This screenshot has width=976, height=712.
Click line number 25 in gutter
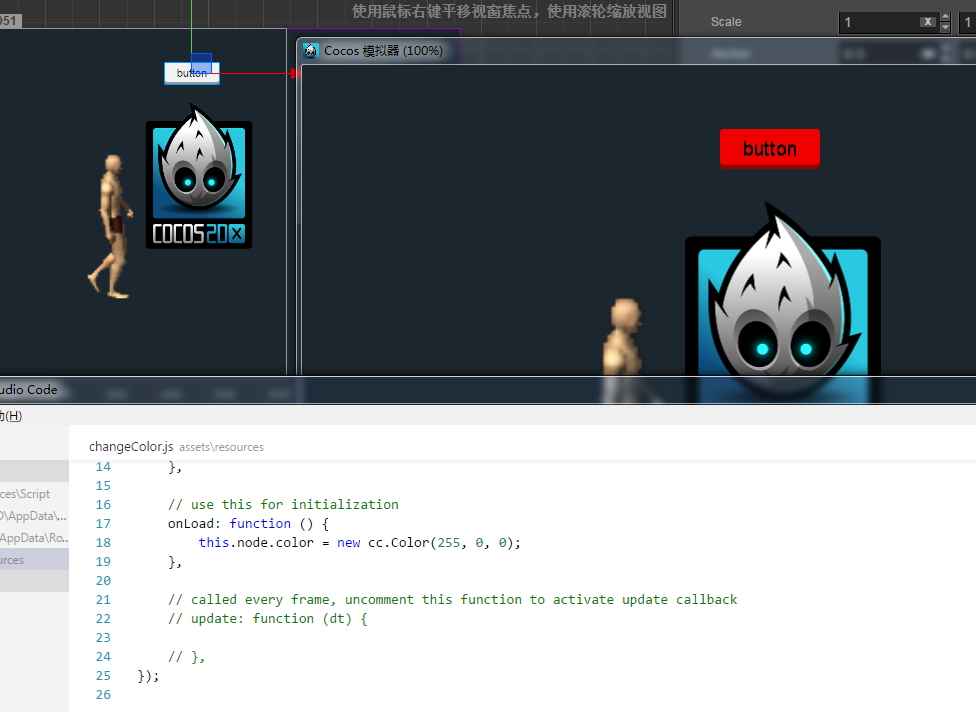click(x=103, y=676)
